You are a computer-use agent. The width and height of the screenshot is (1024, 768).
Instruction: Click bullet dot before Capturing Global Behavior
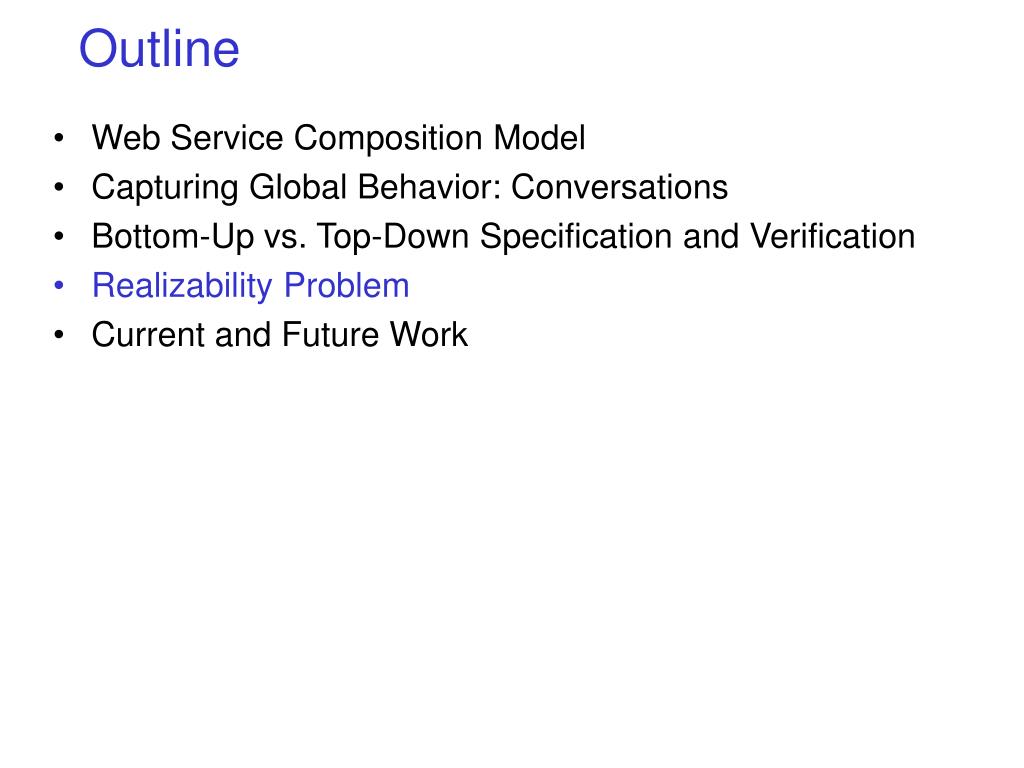click(59, 188)
